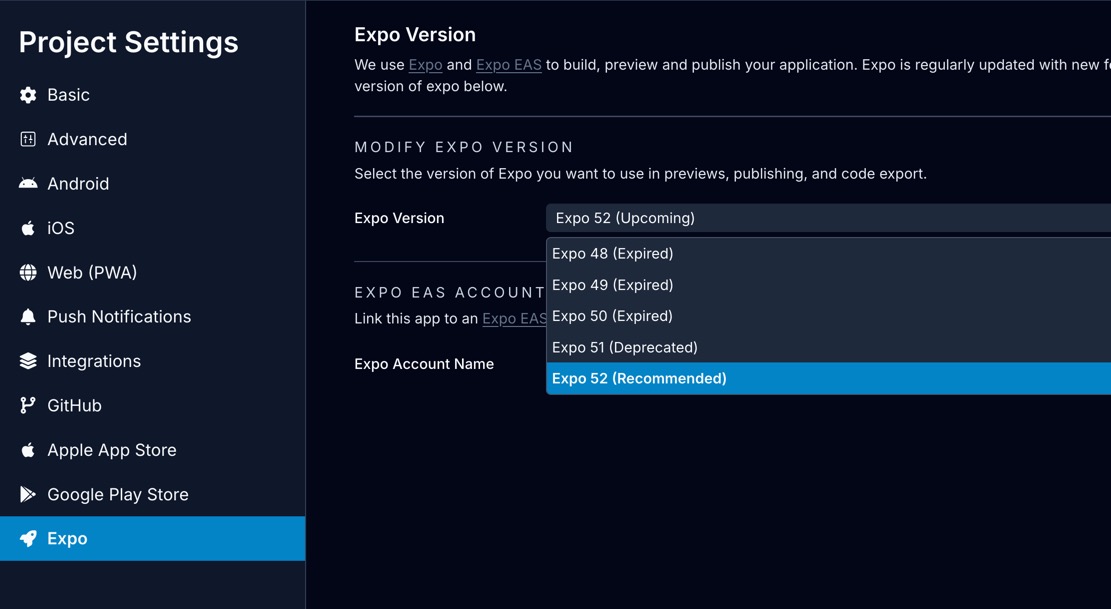Pick Expo 50 (Expired) from list

tap(828, 316)
